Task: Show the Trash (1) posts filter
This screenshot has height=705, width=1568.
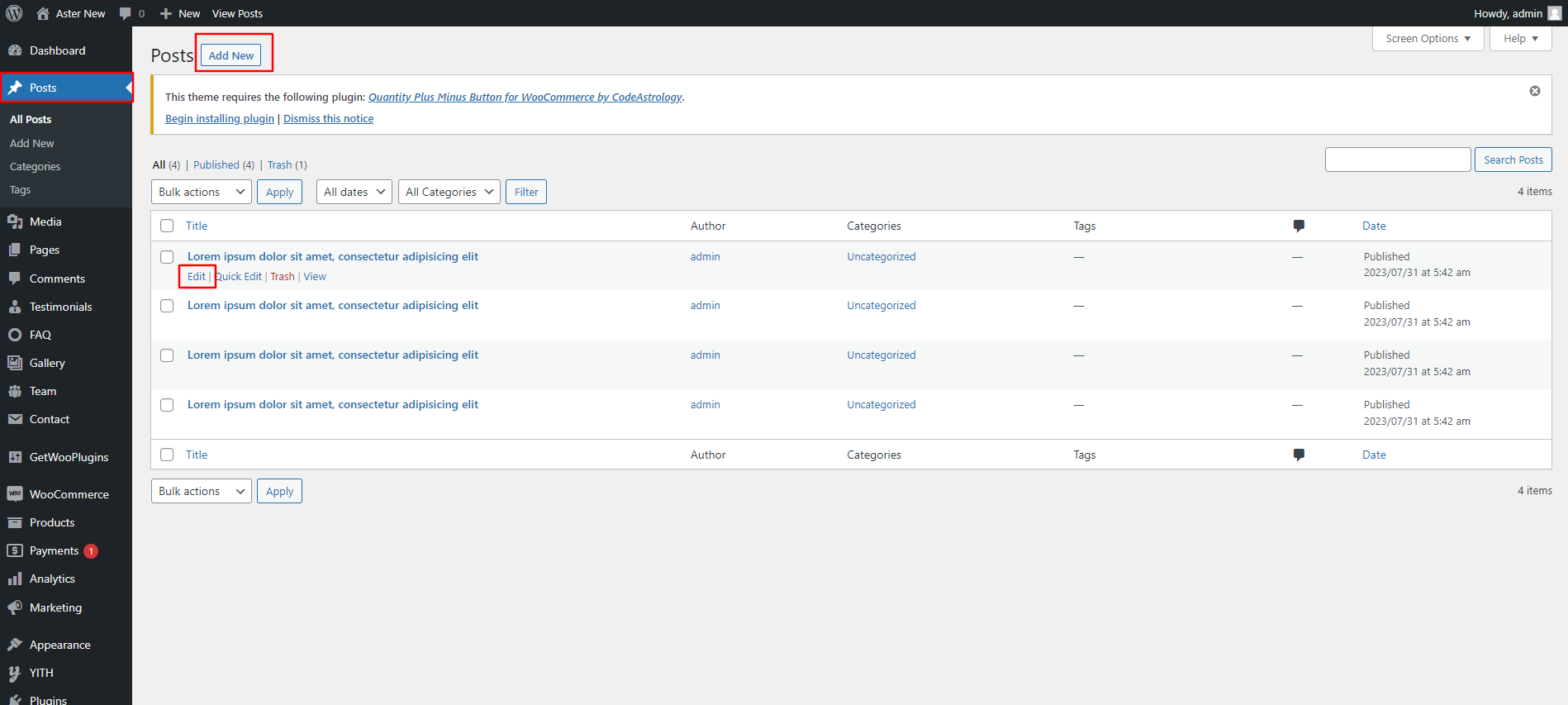Action: [287, 164]
